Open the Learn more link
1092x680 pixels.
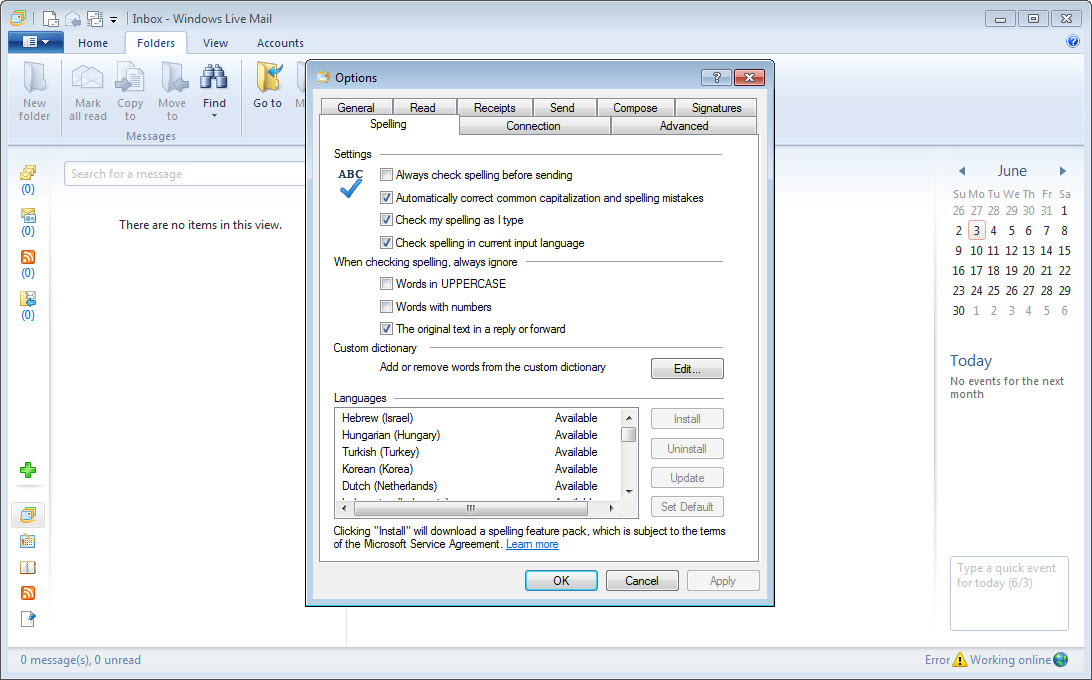coord(532,544)
